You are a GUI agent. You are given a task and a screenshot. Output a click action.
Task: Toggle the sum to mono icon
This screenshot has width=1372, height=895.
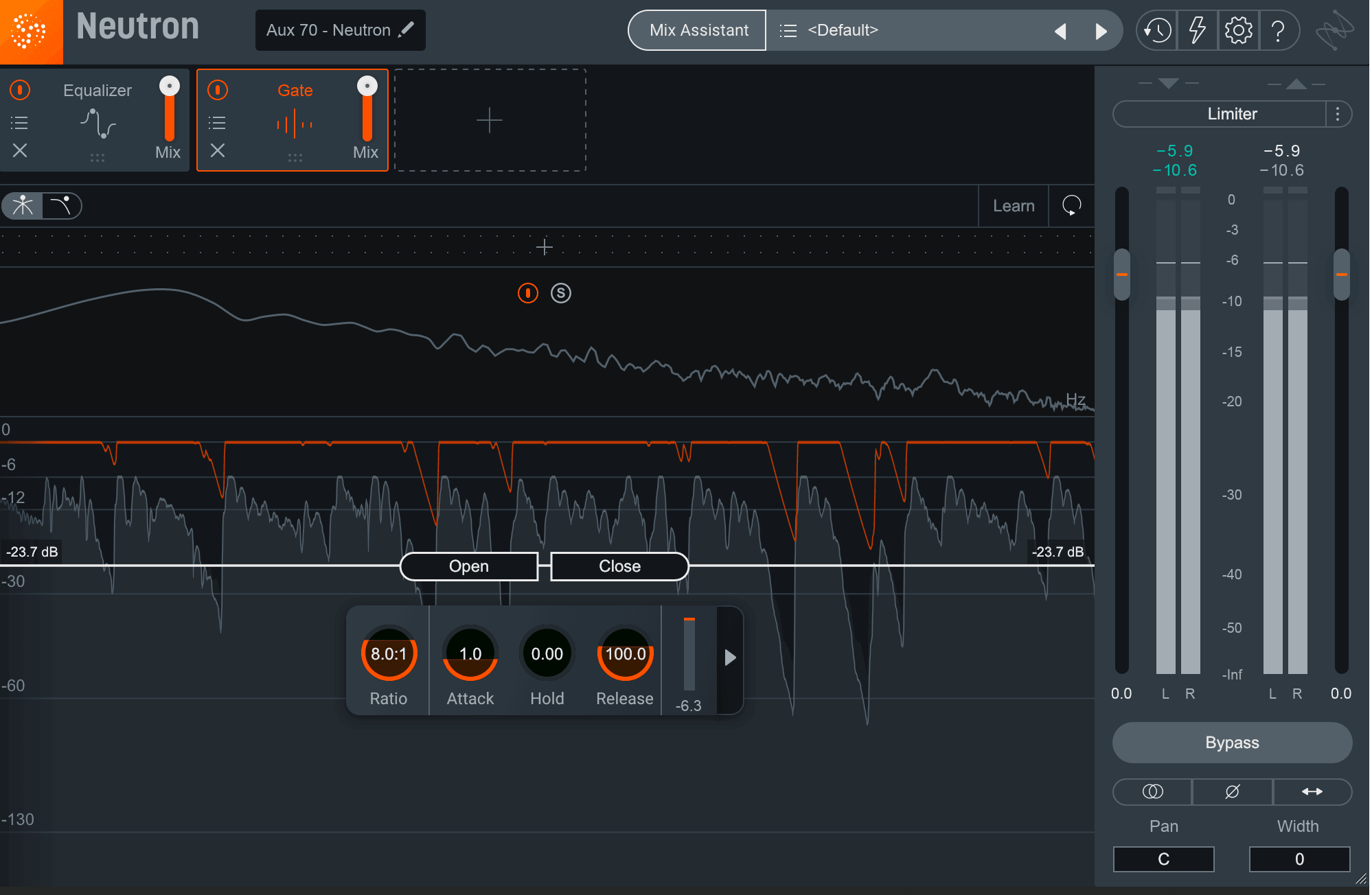(1152, 791)
